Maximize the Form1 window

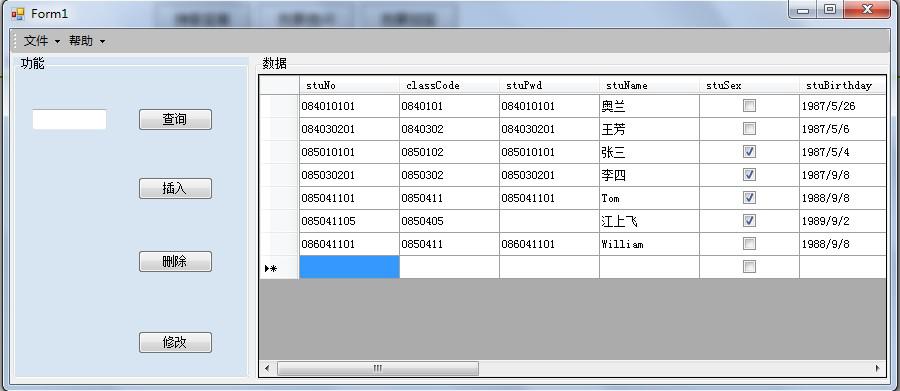pyautogui.click(x=830, y=10)
